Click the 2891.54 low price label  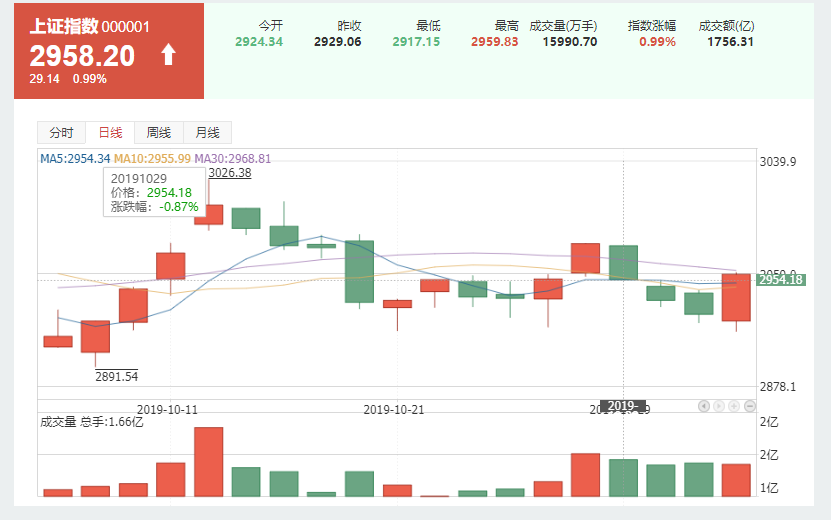point(117,377)
